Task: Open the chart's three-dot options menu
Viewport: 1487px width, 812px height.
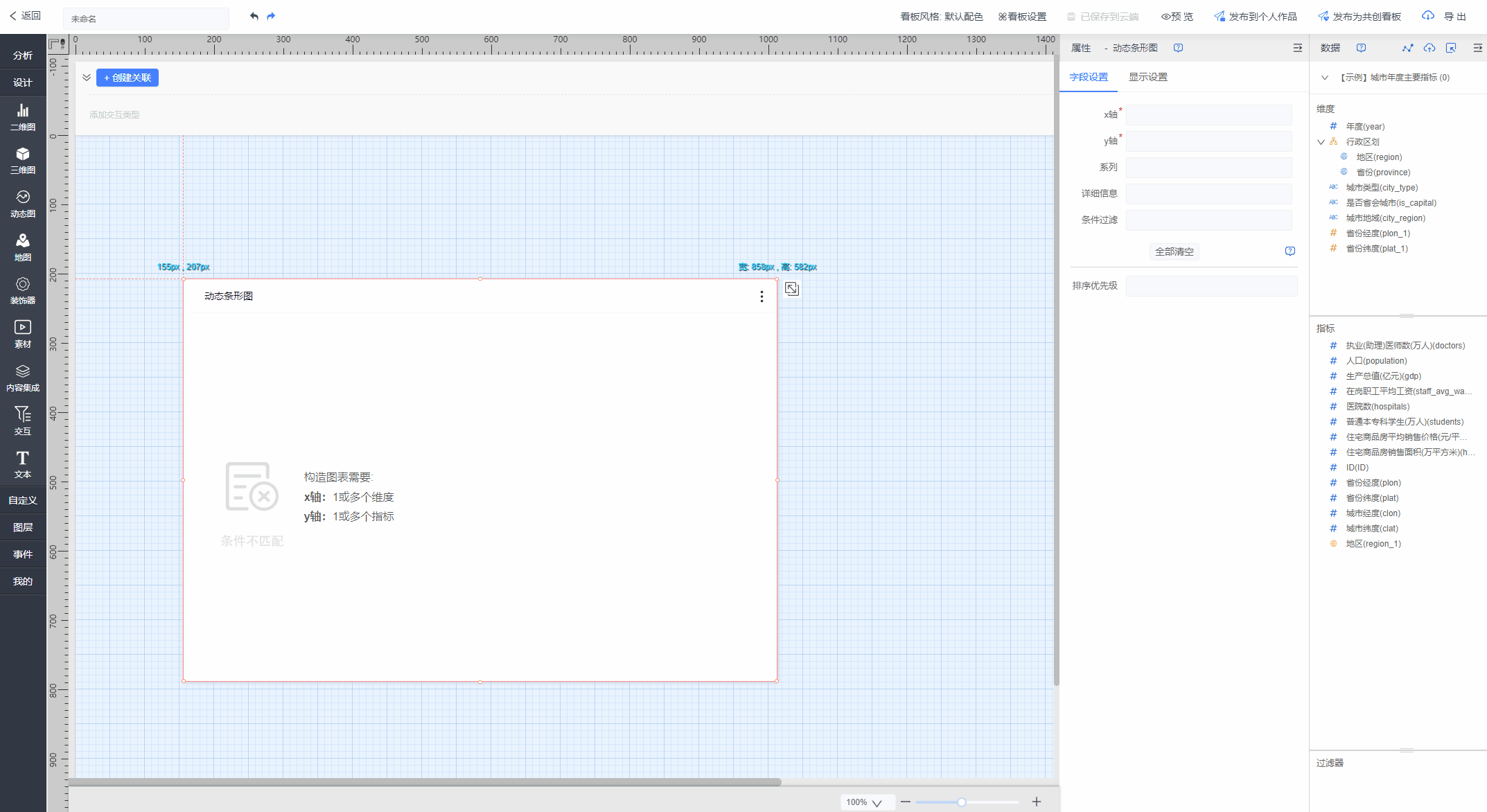Action: tap(762, 297)
